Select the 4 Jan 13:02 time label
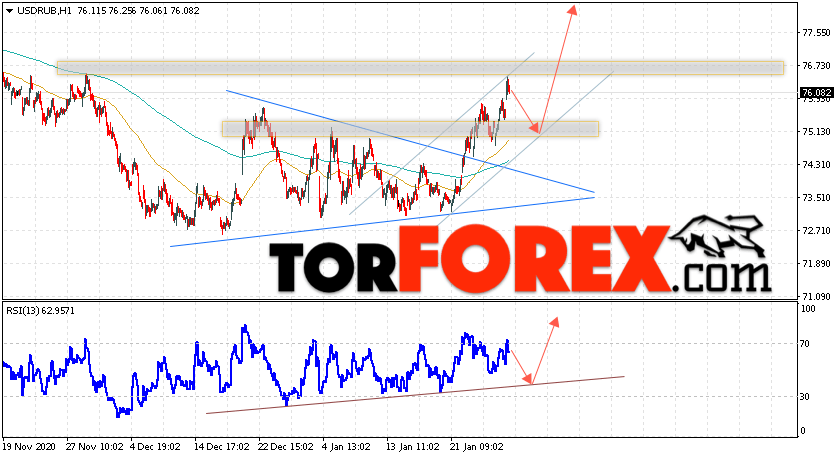Screen dimensions: 838x458 [347, 446]
